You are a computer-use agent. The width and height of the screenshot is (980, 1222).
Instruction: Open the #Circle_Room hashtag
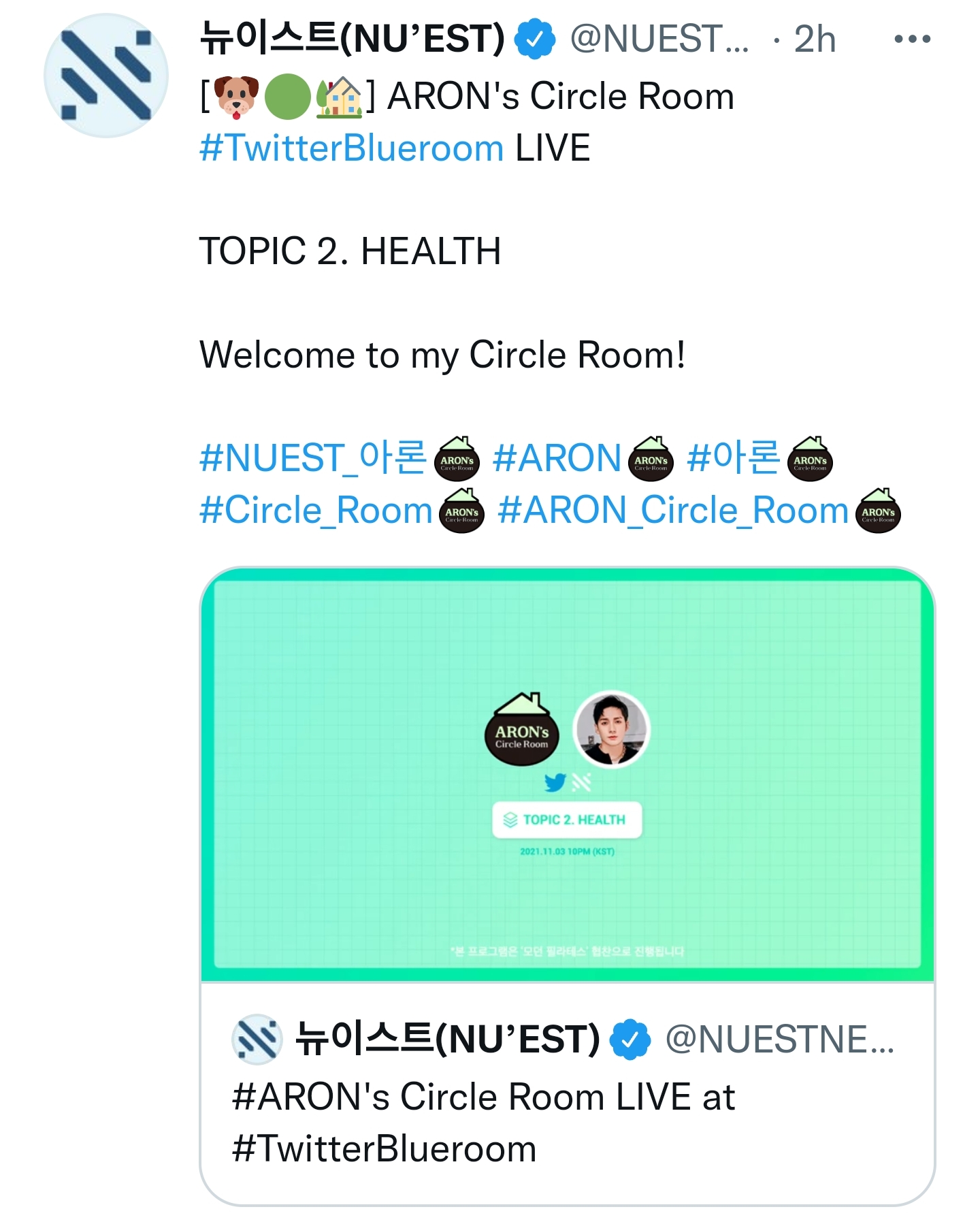click(316, 510)
